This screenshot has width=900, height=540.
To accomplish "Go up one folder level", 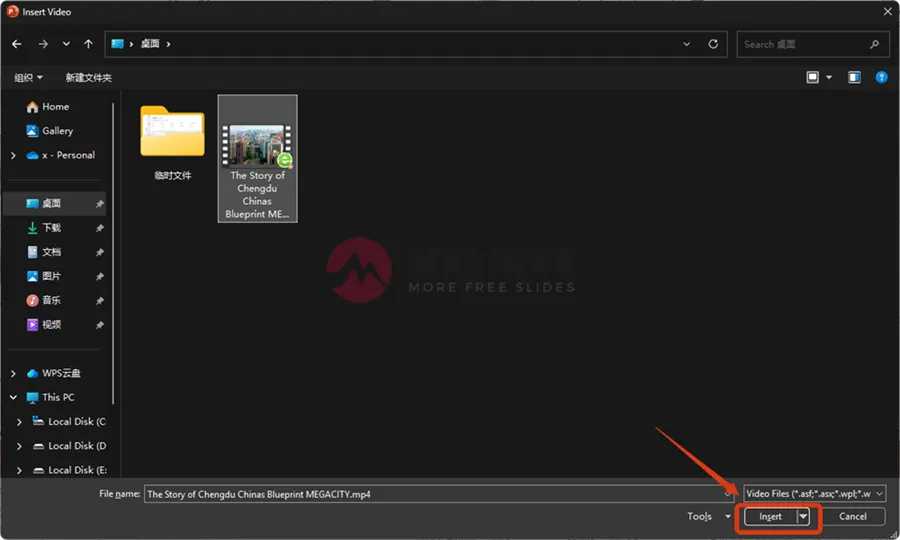I will click(x=89, y=44).
